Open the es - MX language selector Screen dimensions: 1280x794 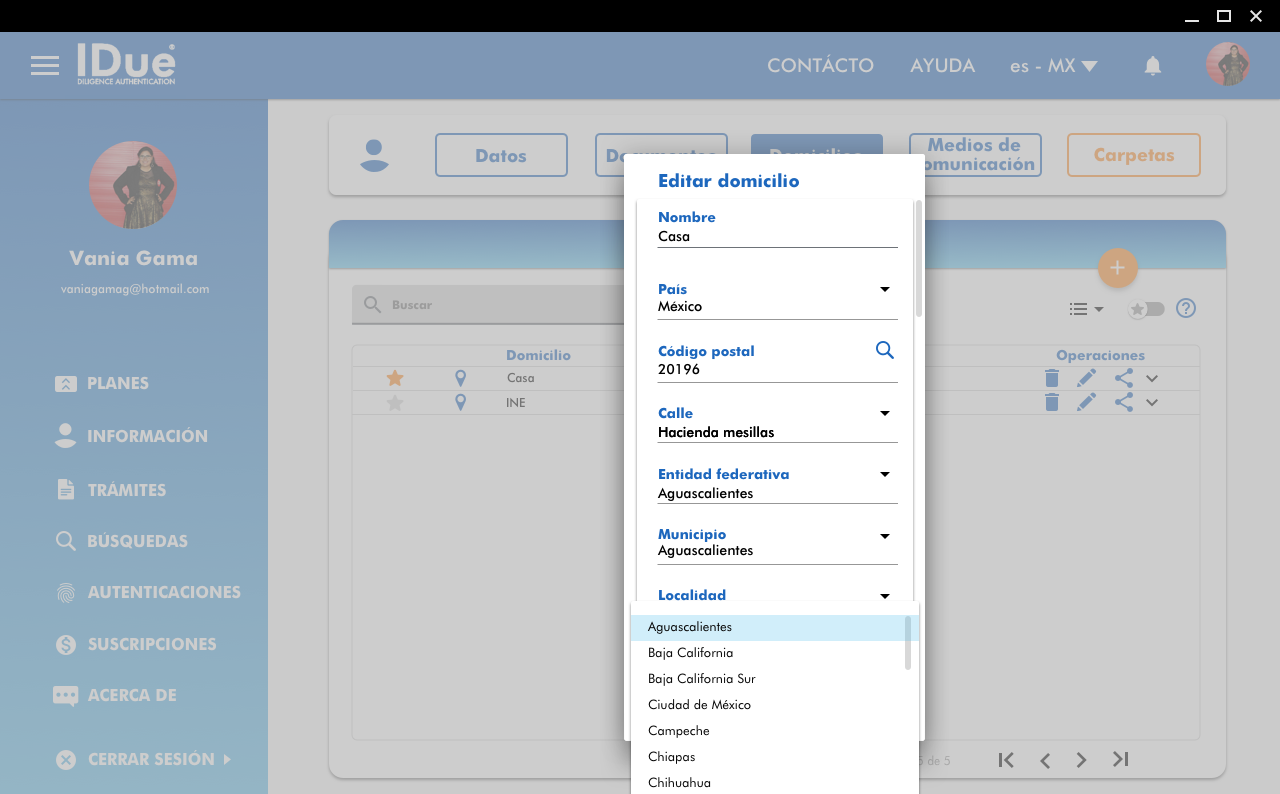pyautogui.click(x=1053, y=66)
